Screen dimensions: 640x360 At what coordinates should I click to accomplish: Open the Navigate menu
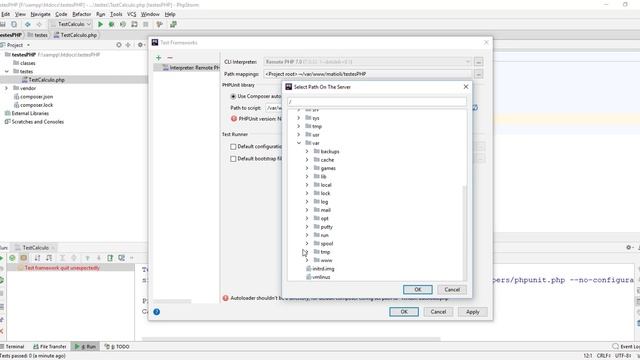(x=40, y=14)
